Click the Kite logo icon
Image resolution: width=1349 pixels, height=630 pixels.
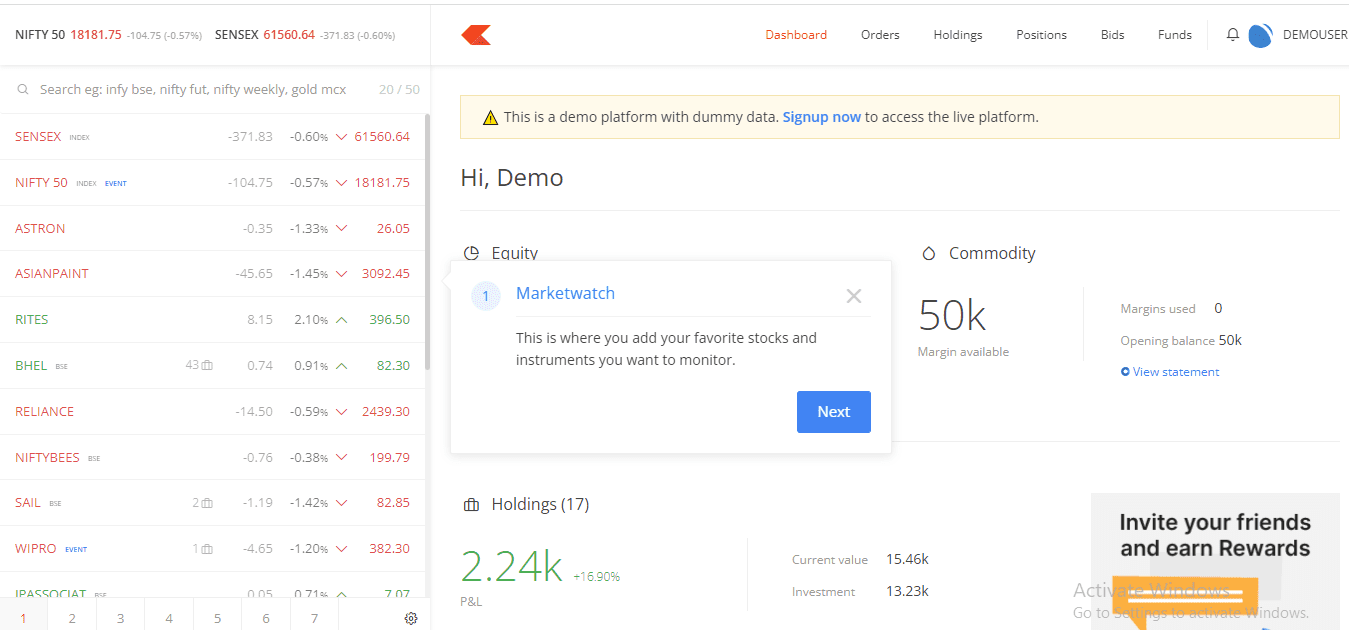476,35
